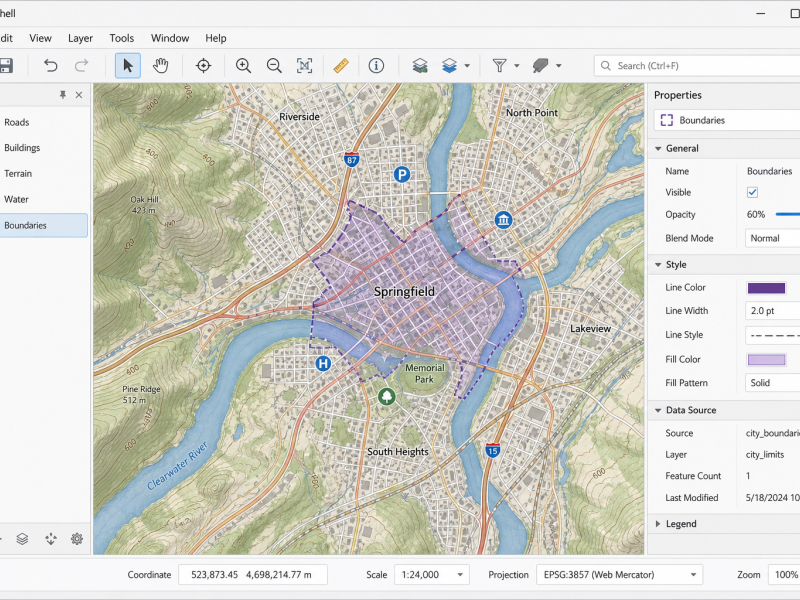Image resolution: width=800 pixels, height=600 pixels.
Task: Select the Buildings layer
Action: pos(44,148)
